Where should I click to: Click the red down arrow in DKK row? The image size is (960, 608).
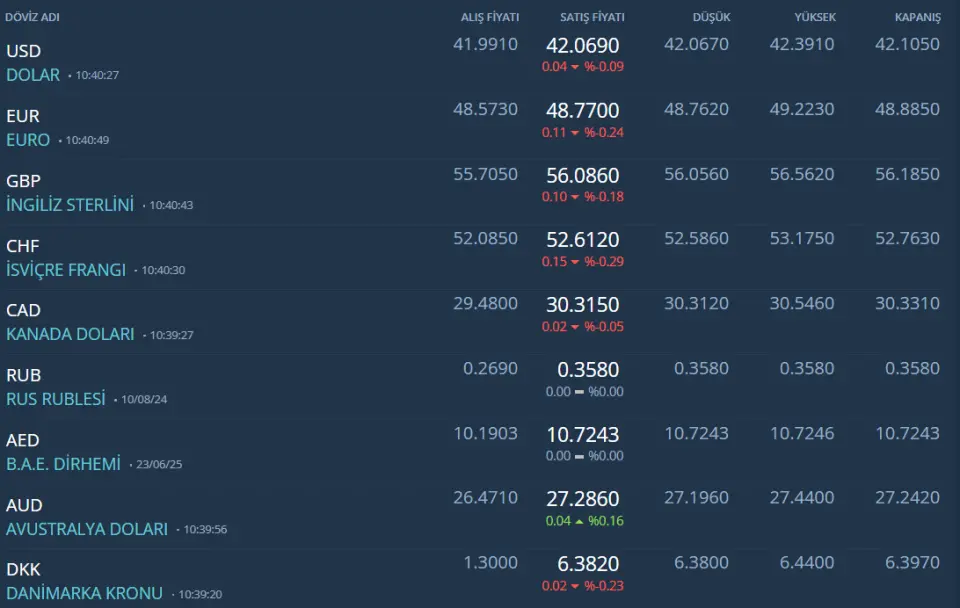[575, 586]
